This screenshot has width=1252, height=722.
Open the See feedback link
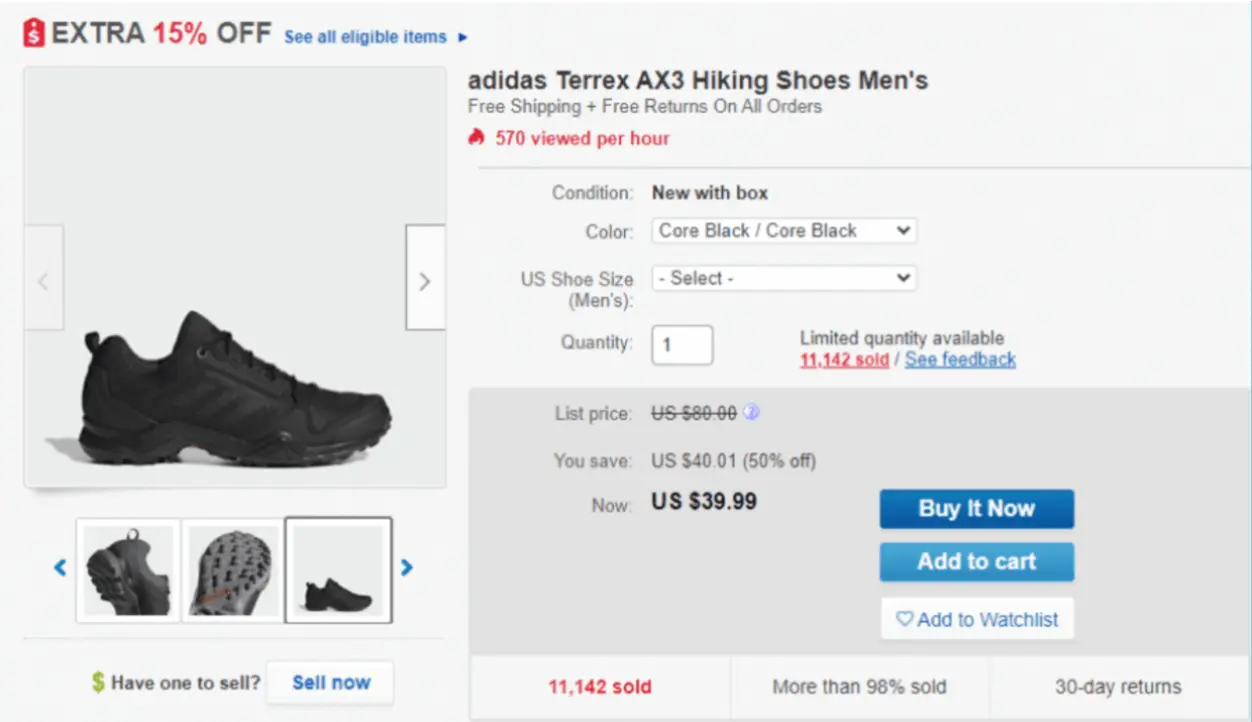pyautogui.click(x=960, y=360)
